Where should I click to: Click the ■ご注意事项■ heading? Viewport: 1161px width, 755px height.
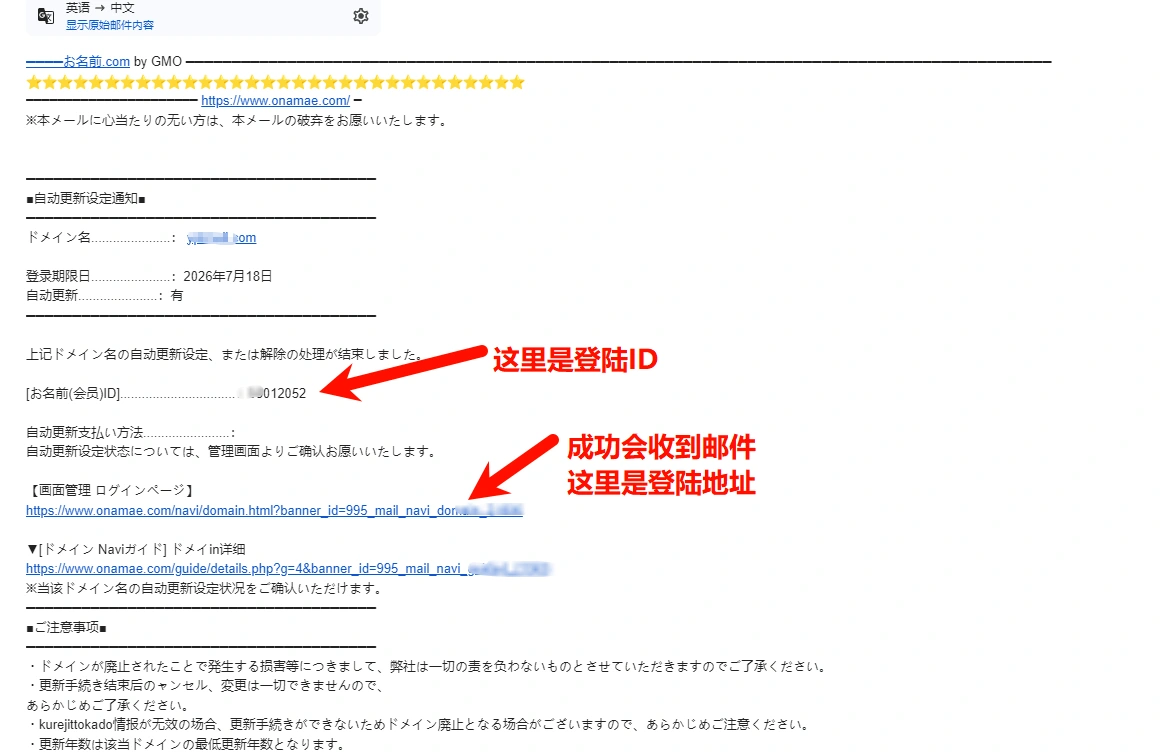pos(67,628)
